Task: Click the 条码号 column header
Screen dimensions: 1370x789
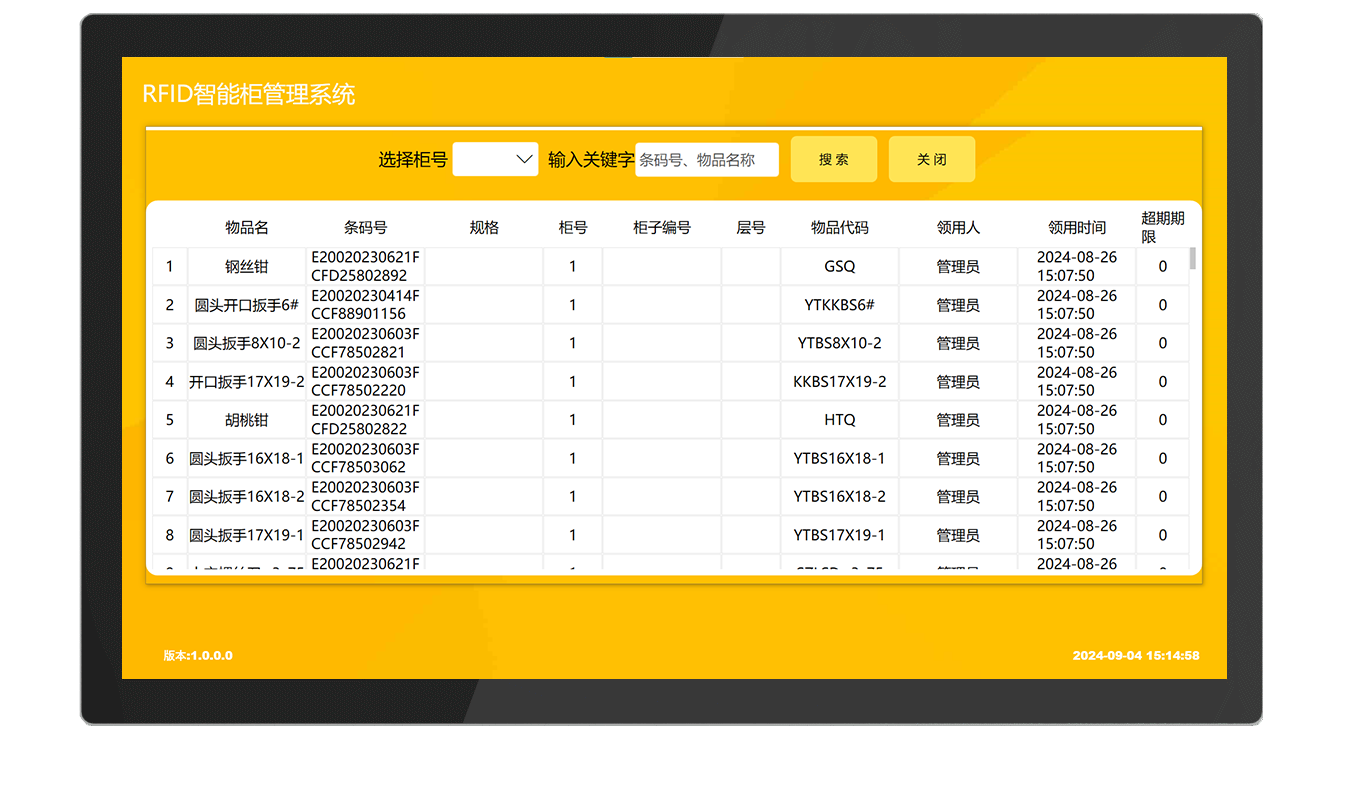Action: pyautogui.click(x=365, y=228)
